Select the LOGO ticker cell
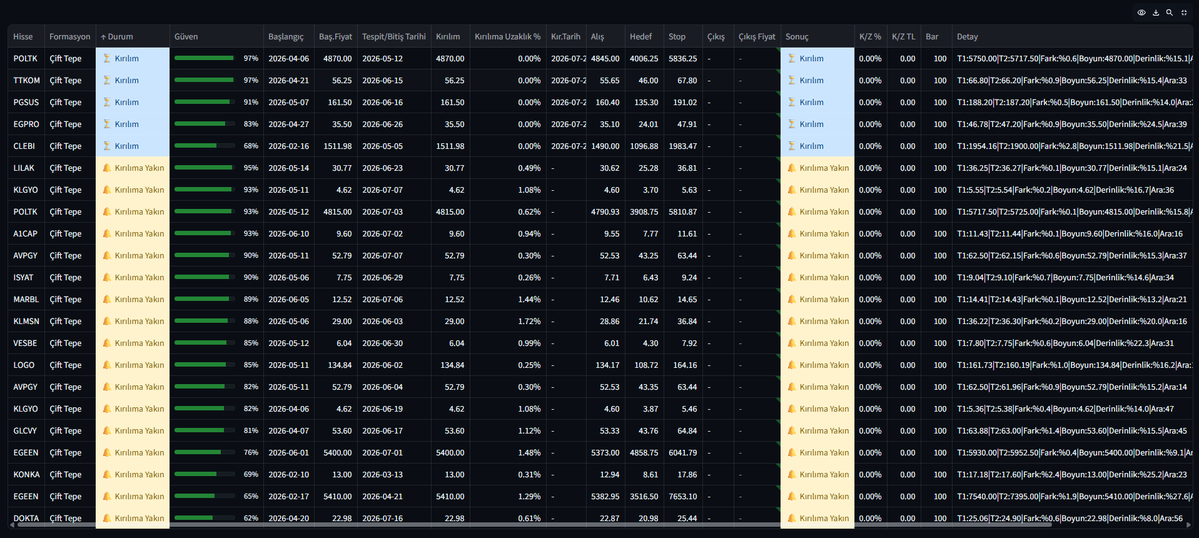Image resolution: width=1199 pixels, height=538 pixels. [26, 365]
